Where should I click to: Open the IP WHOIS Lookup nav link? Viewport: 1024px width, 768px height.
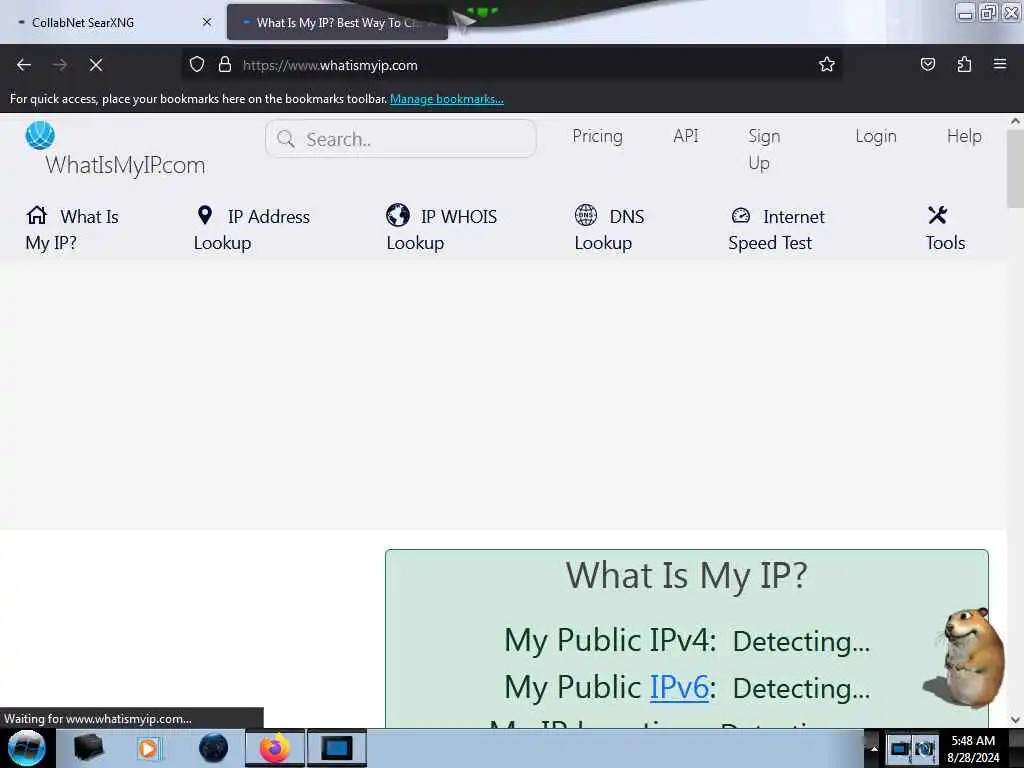[x=441, y=229]
